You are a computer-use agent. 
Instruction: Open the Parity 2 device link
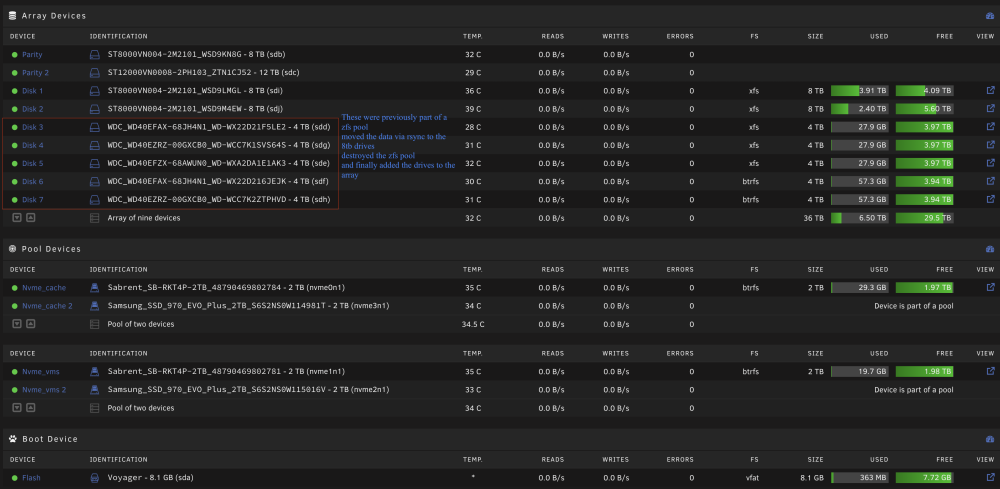point(35,73)
